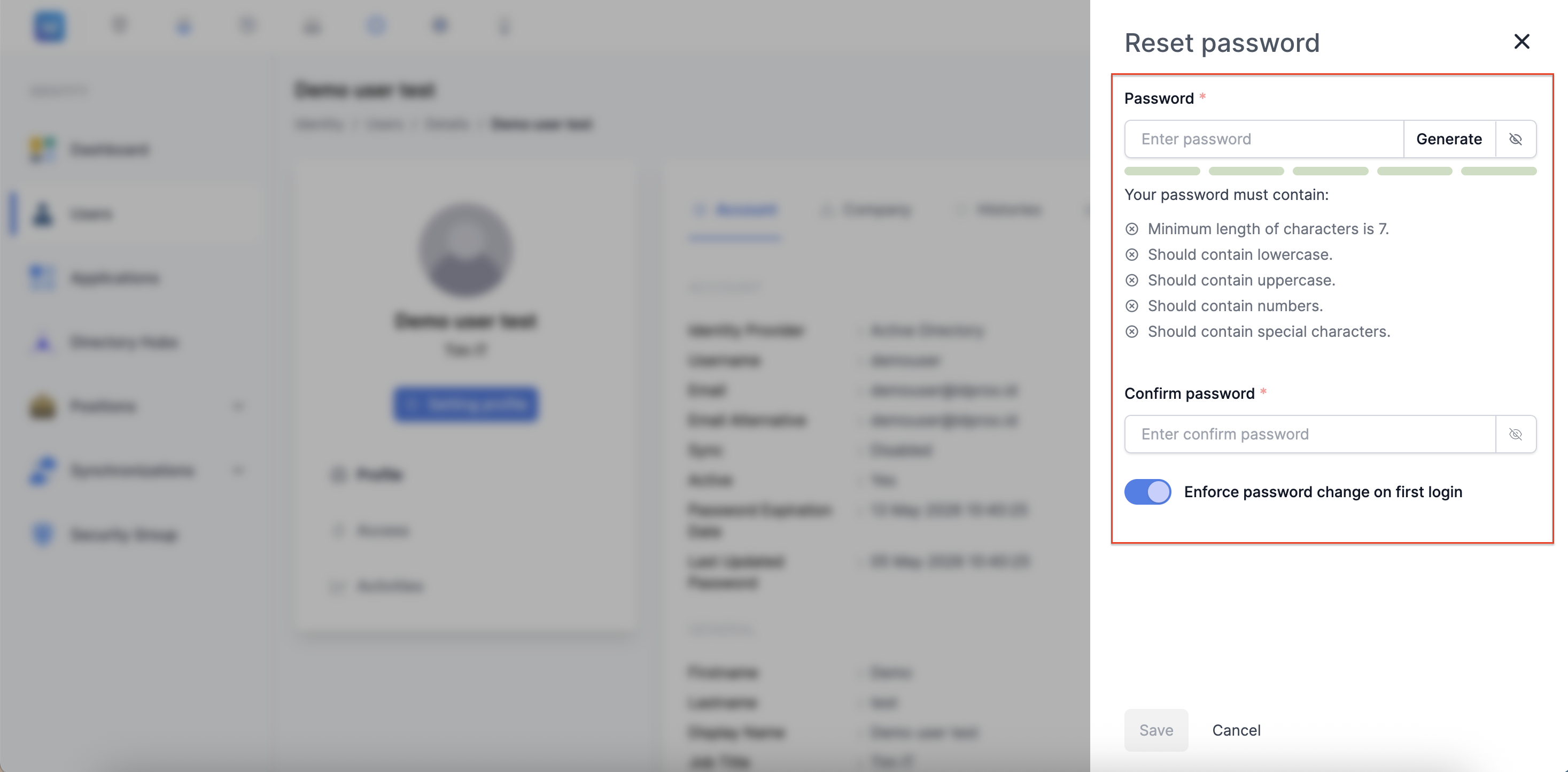Image resolution: width=1568 pixels, height=772 pixels.
Task: Click "Should contain numbers." text
Action: point(1235,306)
